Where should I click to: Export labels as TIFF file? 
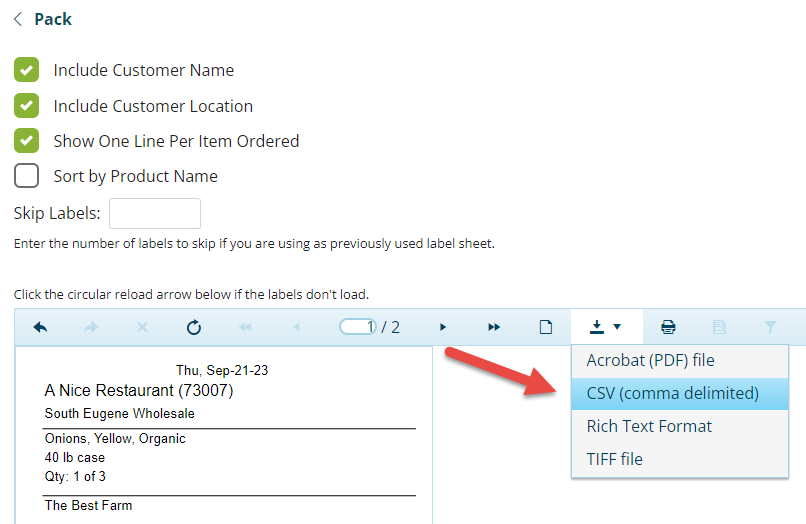coord(614,459)
